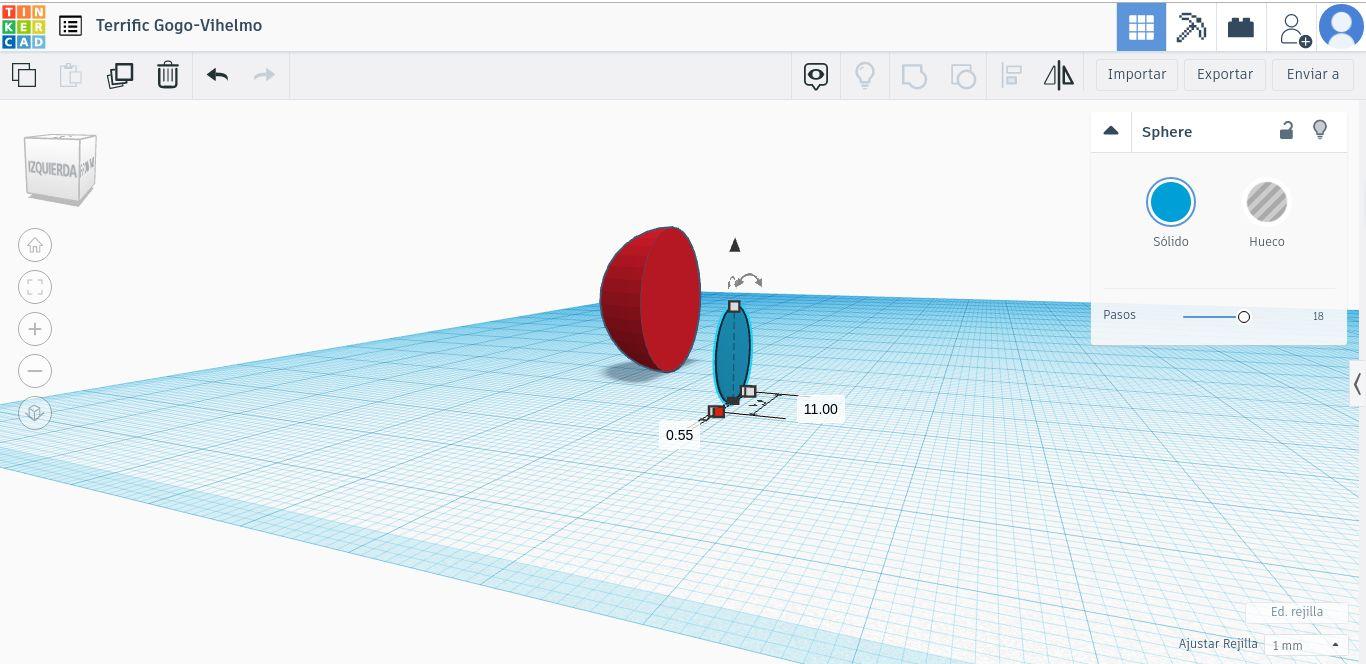Invite a collaborator with add-person icon
The height and width of the screenshot is (664, 1366).
[x=1293, y=28]
